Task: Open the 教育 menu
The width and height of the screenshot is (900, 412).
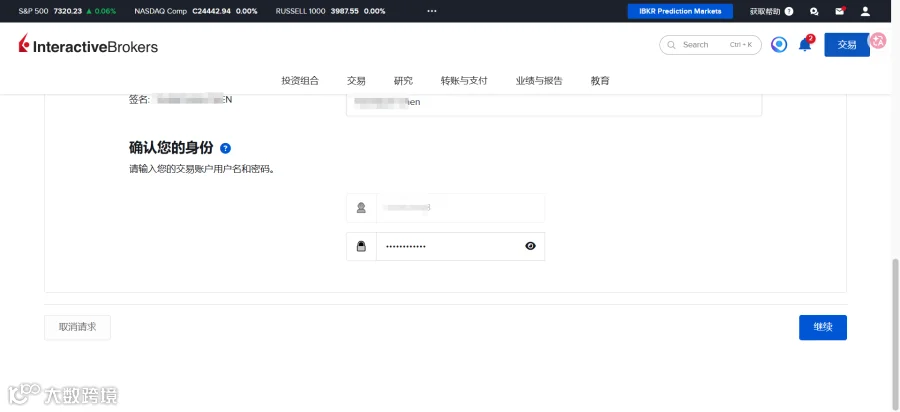Action: coord(600,81)
